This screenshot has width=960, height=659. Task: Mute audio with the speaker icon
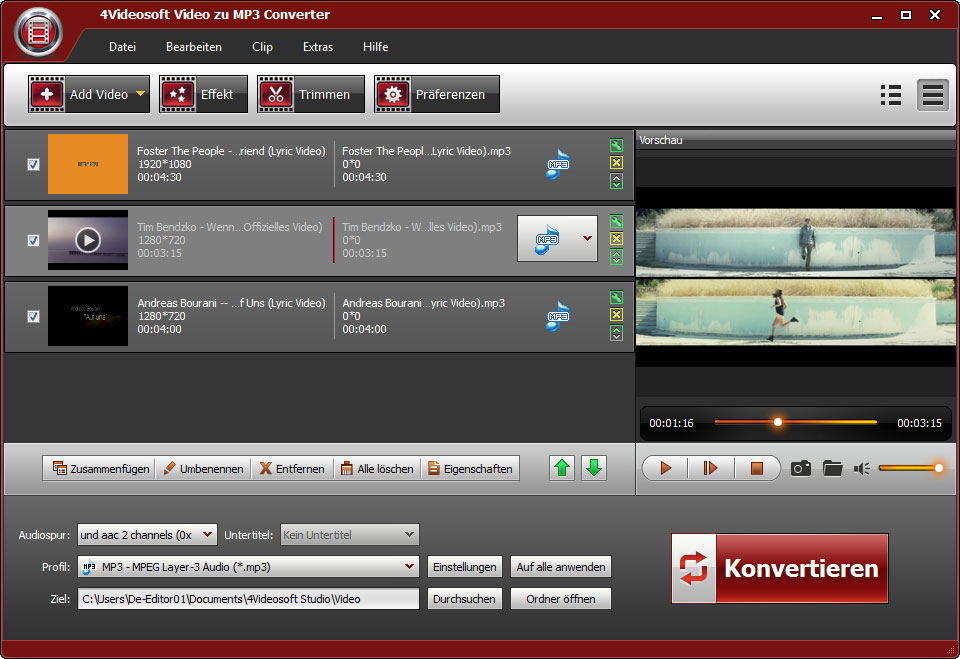[862, 469]
